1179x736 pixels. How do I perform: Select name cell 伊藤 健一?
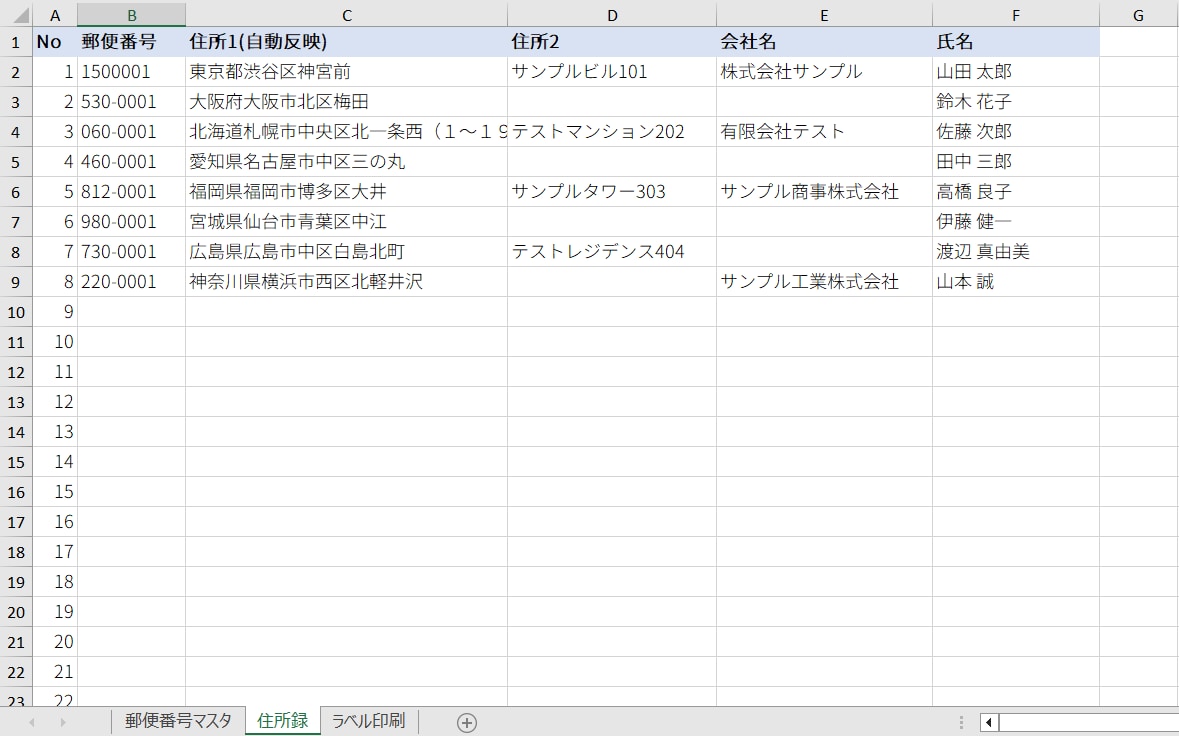(1016, 223)
